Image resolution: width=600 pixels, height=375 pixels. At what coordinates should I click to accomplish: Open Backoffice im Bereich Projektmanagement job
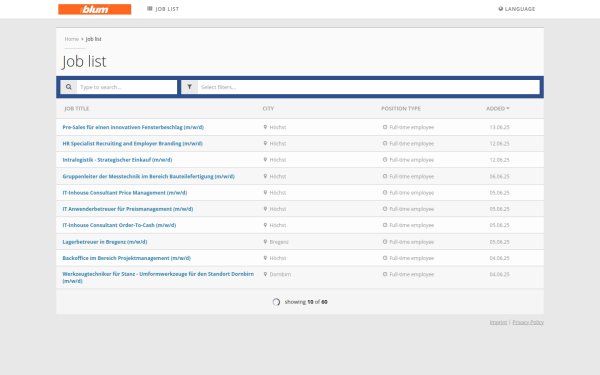tap(127, 258)
